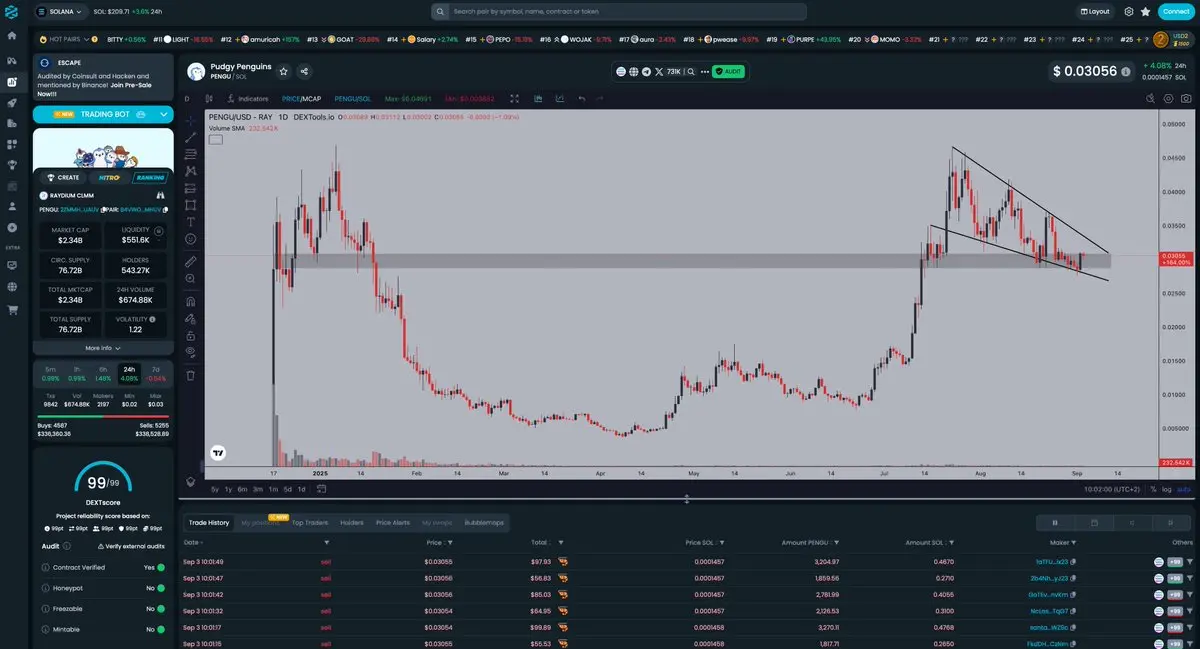The height and width of the screenshot is (649, 1200).
Task: Open the Holders tab
Action: tap(352, 522)
